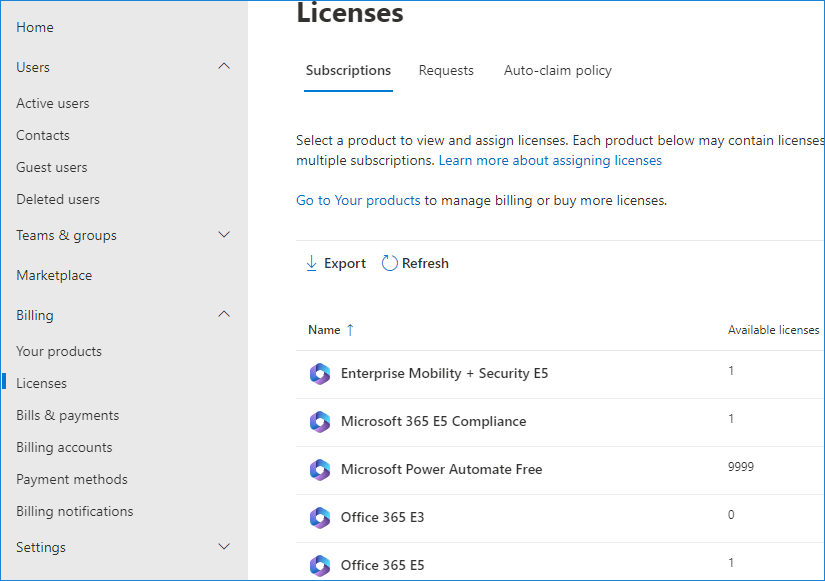825x581 pixels.
Task: Open the Auto-claim policy tab
Action: coord(558,71)
